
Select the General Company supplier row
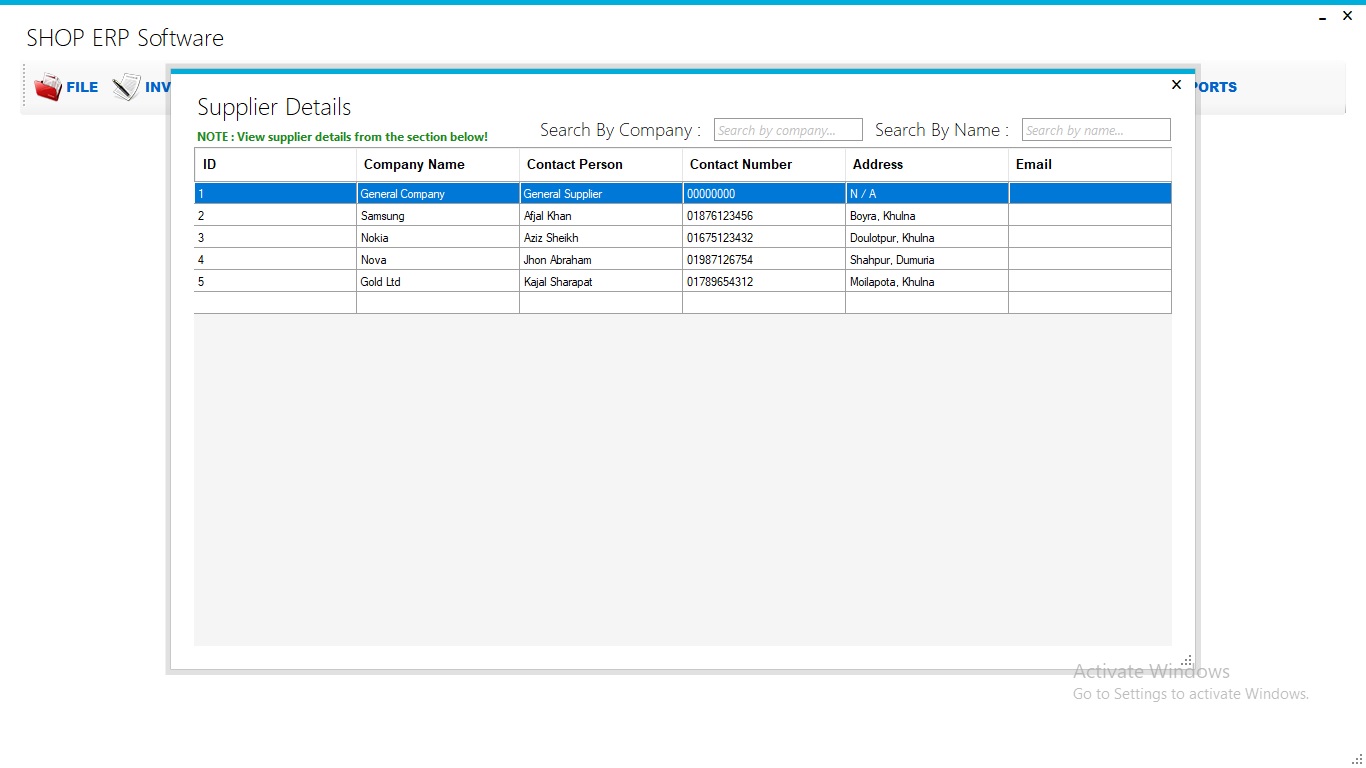click(437, 193)
